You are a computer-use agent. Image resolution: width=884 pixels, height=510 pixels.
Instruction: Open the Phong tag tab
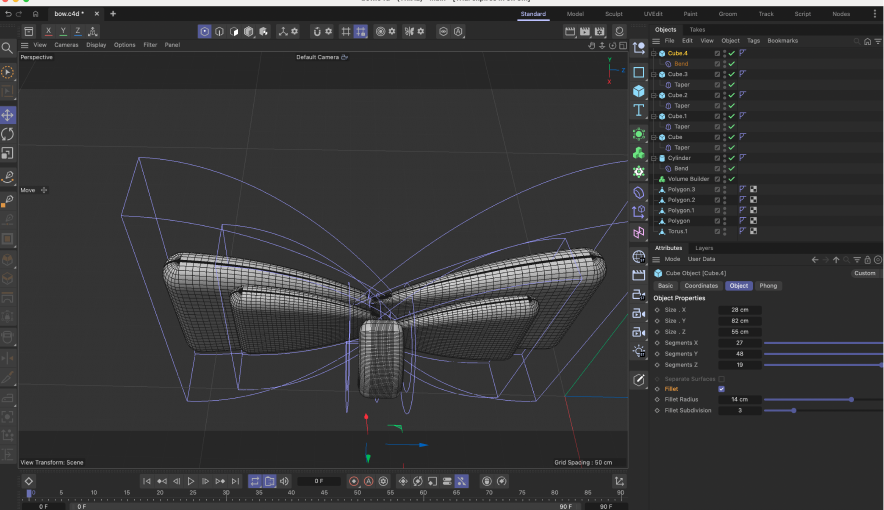[x=768, y=286]
